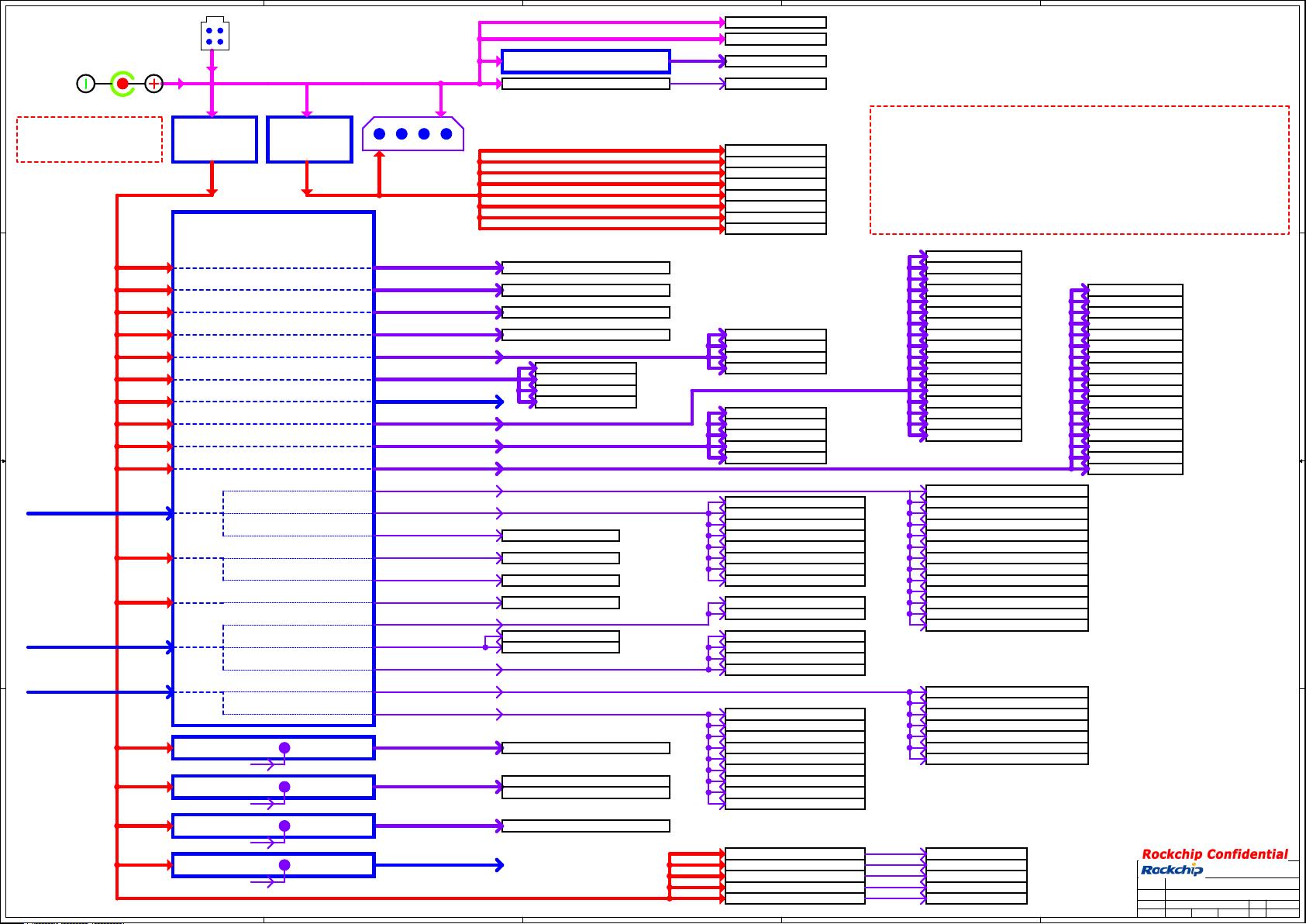
Task: Select the large red dashed note box at right
Action: pyautogui.click(x=1079, y=170)
